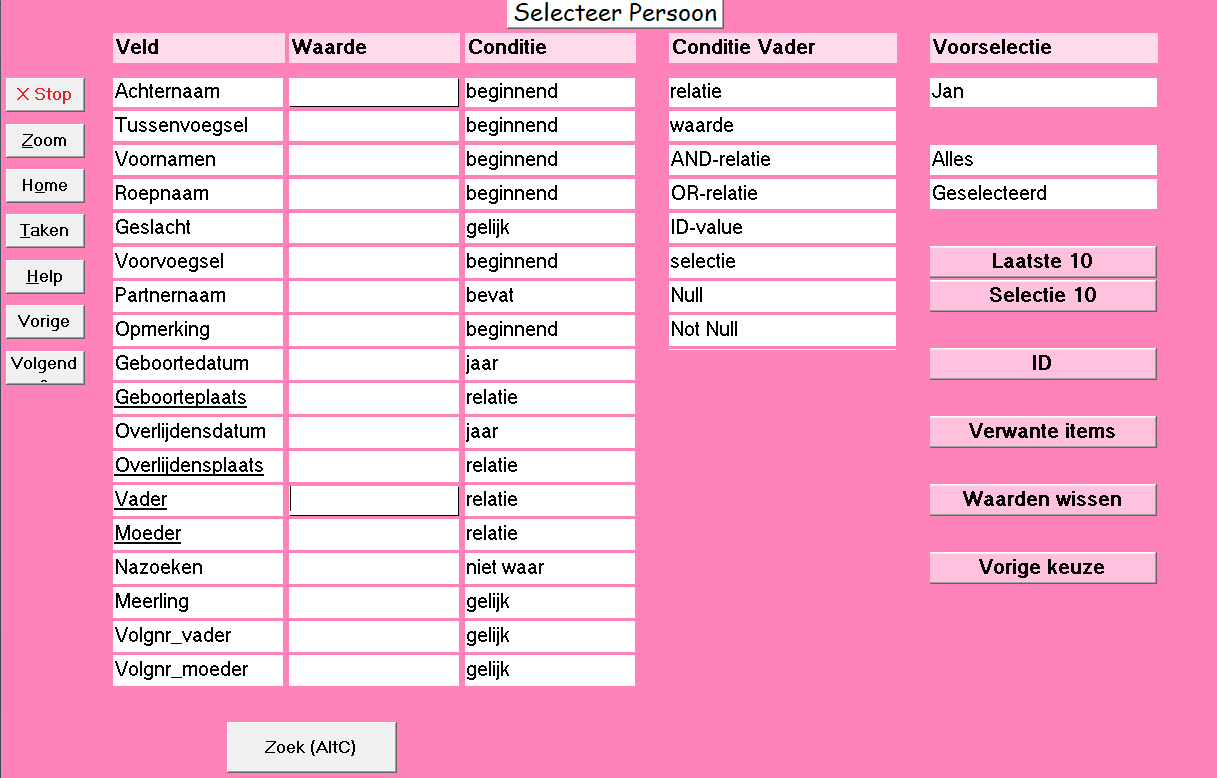Click the Achternaam condition 'beginnend'
This screenshot has height=778, width=1217.
[550, 92]
